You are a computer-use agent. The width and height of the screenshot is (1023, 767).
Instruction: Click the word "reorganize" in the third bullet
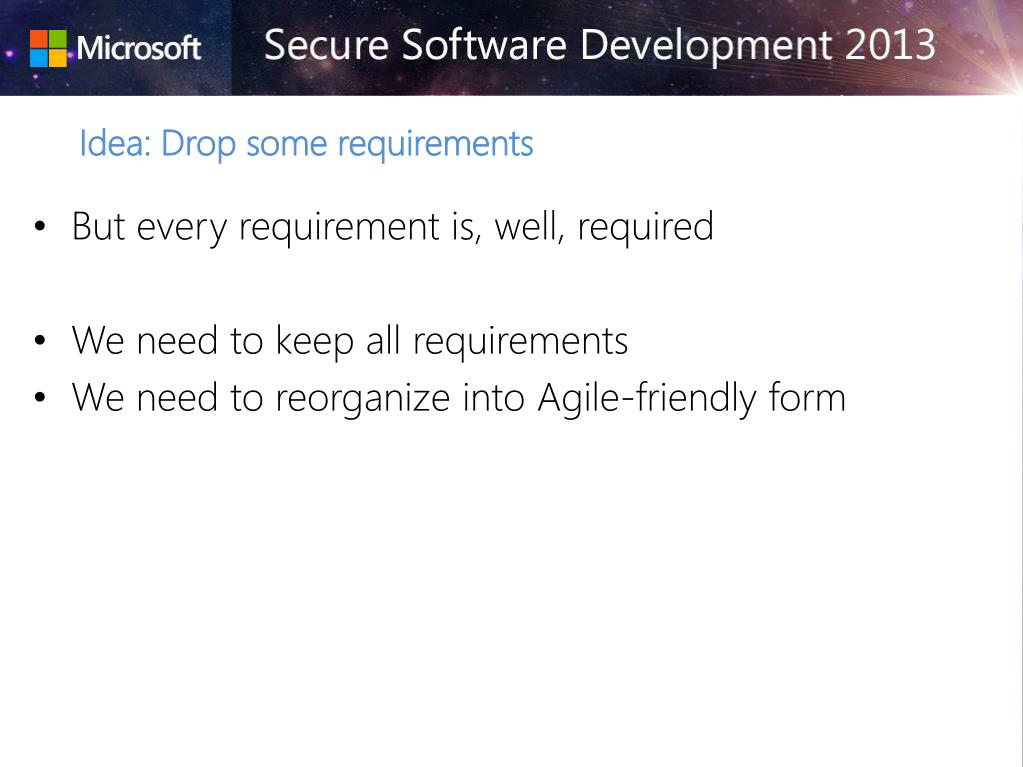[363, 399]
